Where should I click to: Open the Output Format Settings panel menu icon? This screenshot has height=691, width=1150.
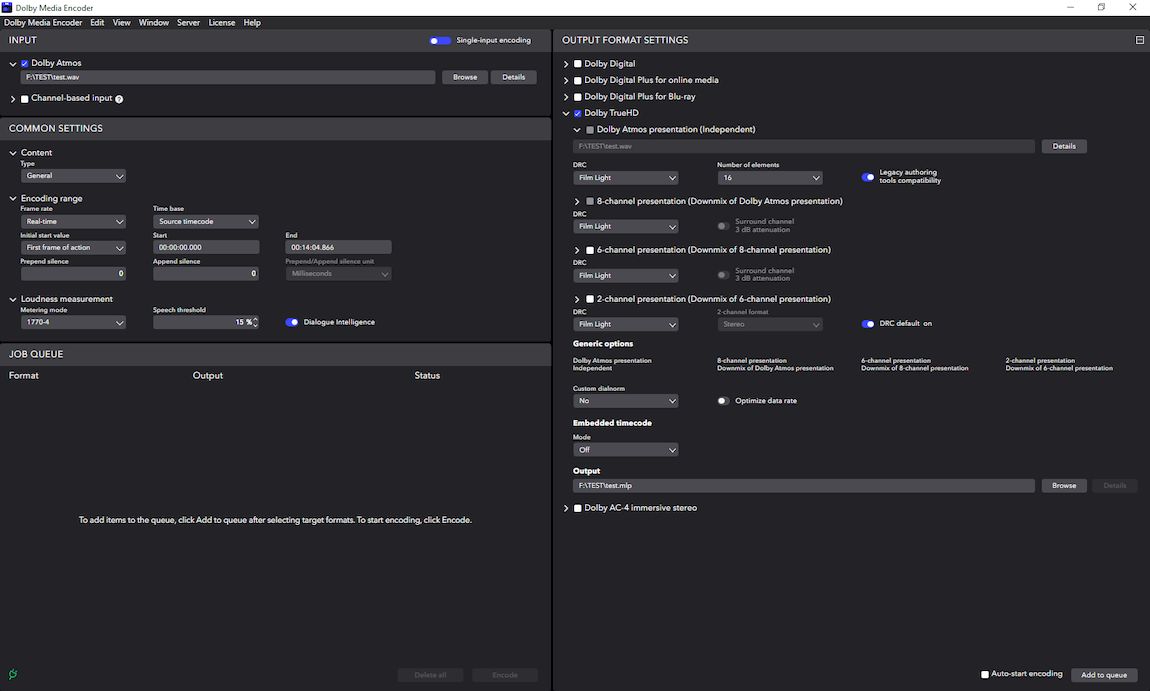pyautogui.click(x=1139, y=40)
